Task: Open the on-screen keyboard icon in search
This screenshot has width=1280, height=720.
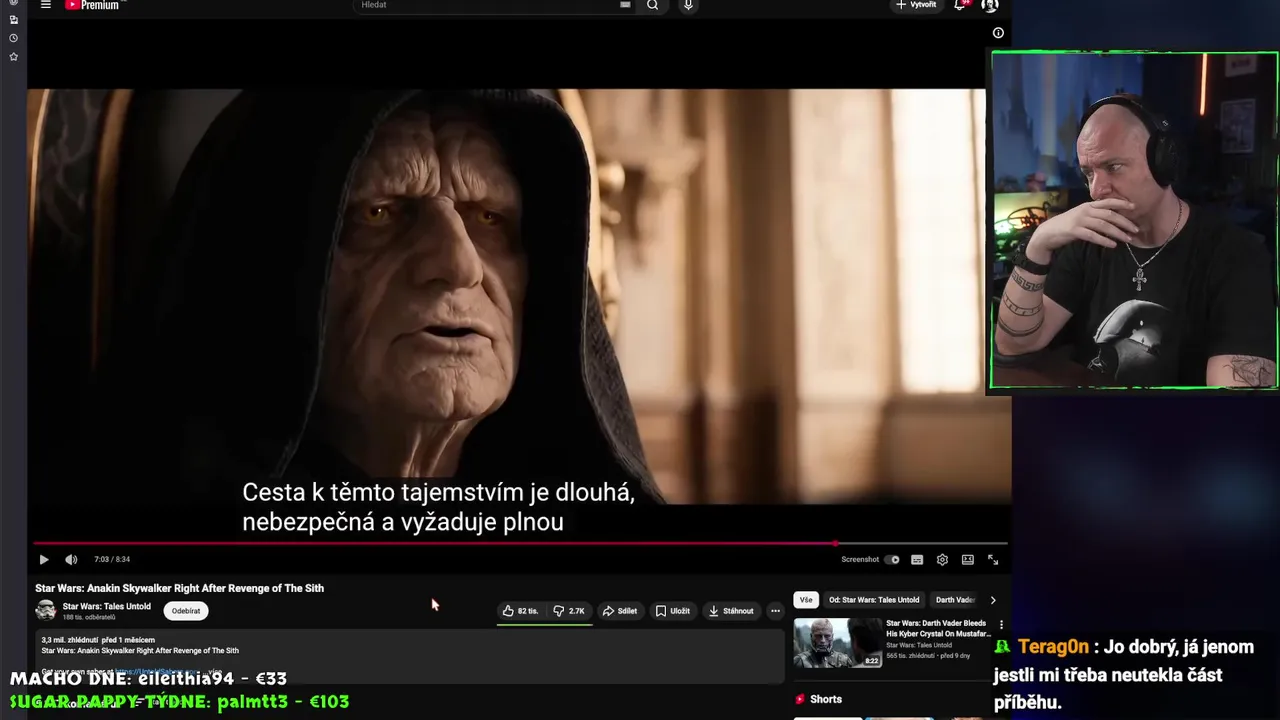Action: pos(625,5)
